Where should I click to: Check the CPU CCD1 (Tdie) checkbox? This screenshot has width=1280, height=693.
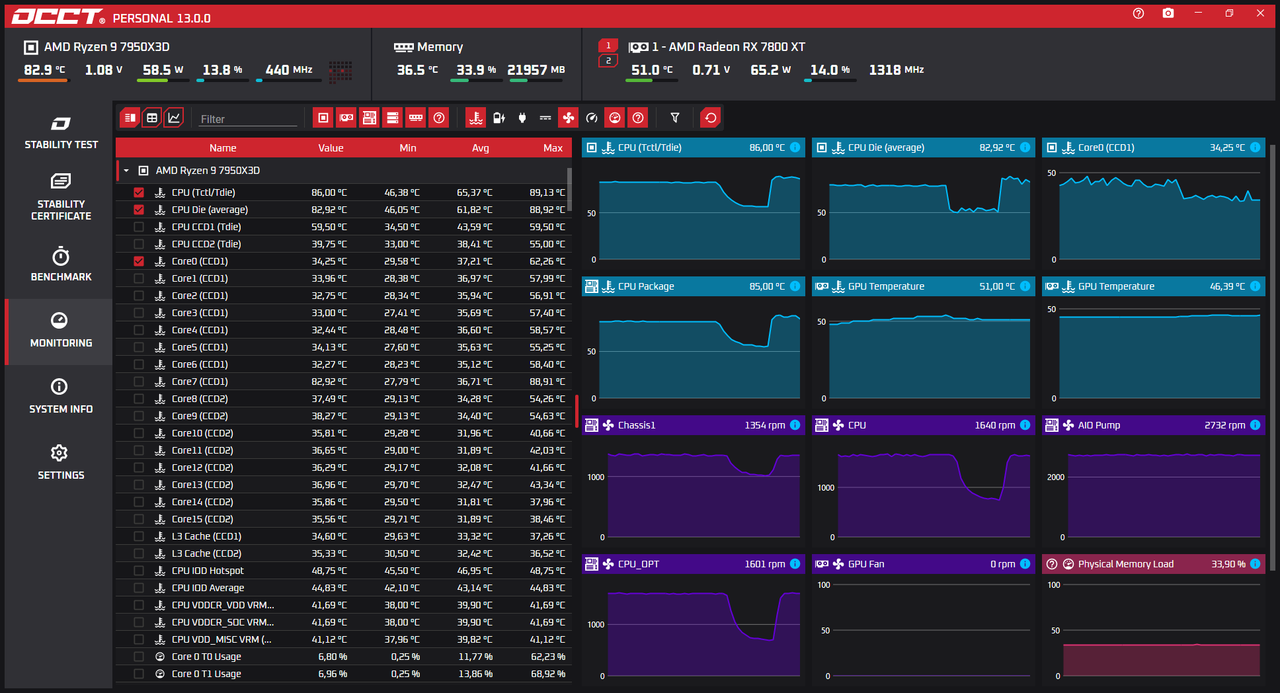(x=139, y=227)
